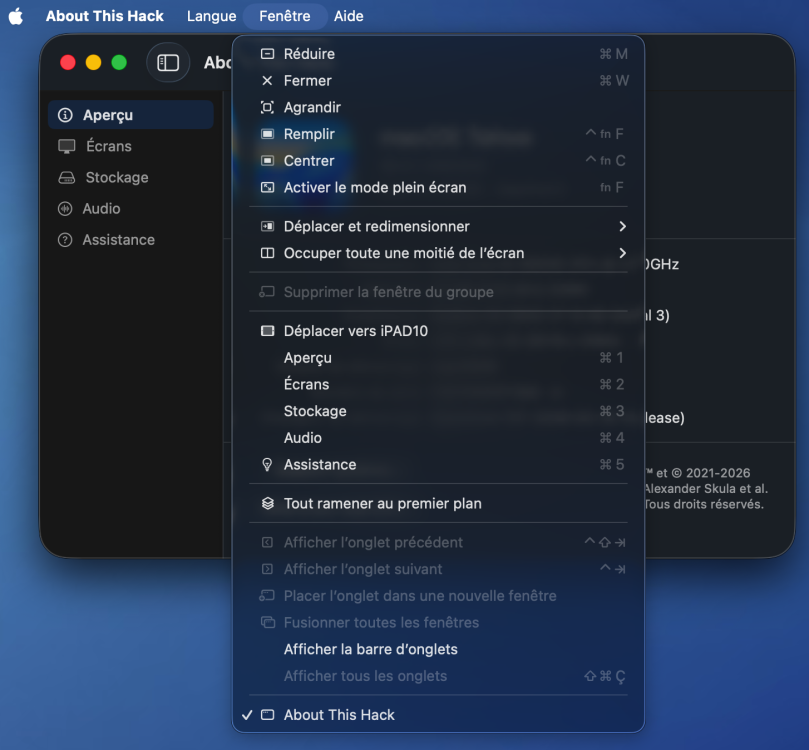Choose Tout ramener au premier plan
809x750 pixels.
pos(438,503)
